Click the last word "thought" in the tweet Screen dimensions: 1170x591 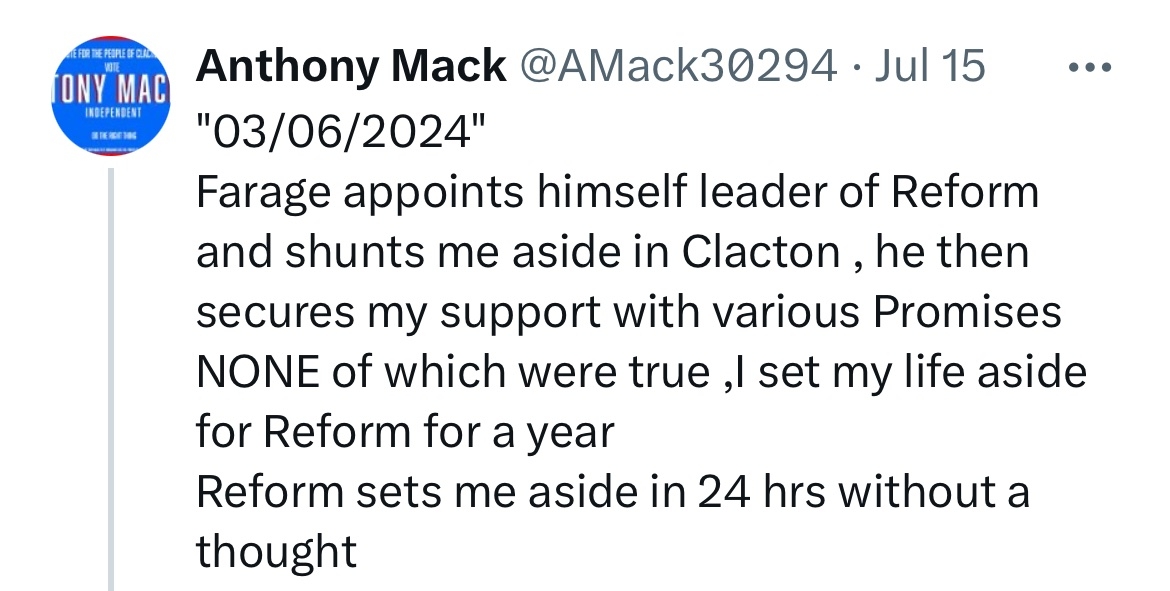tap(276, 552)
